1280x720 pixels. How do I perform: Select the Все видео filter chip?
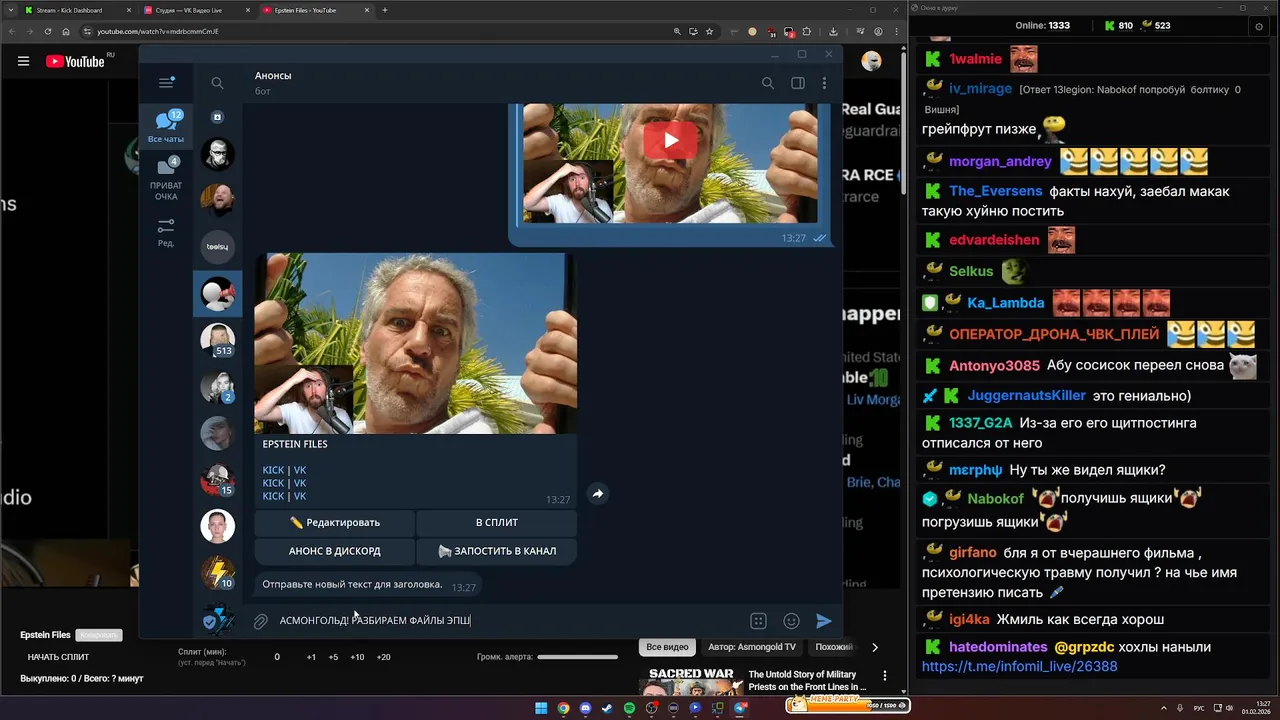click(667, 647)
